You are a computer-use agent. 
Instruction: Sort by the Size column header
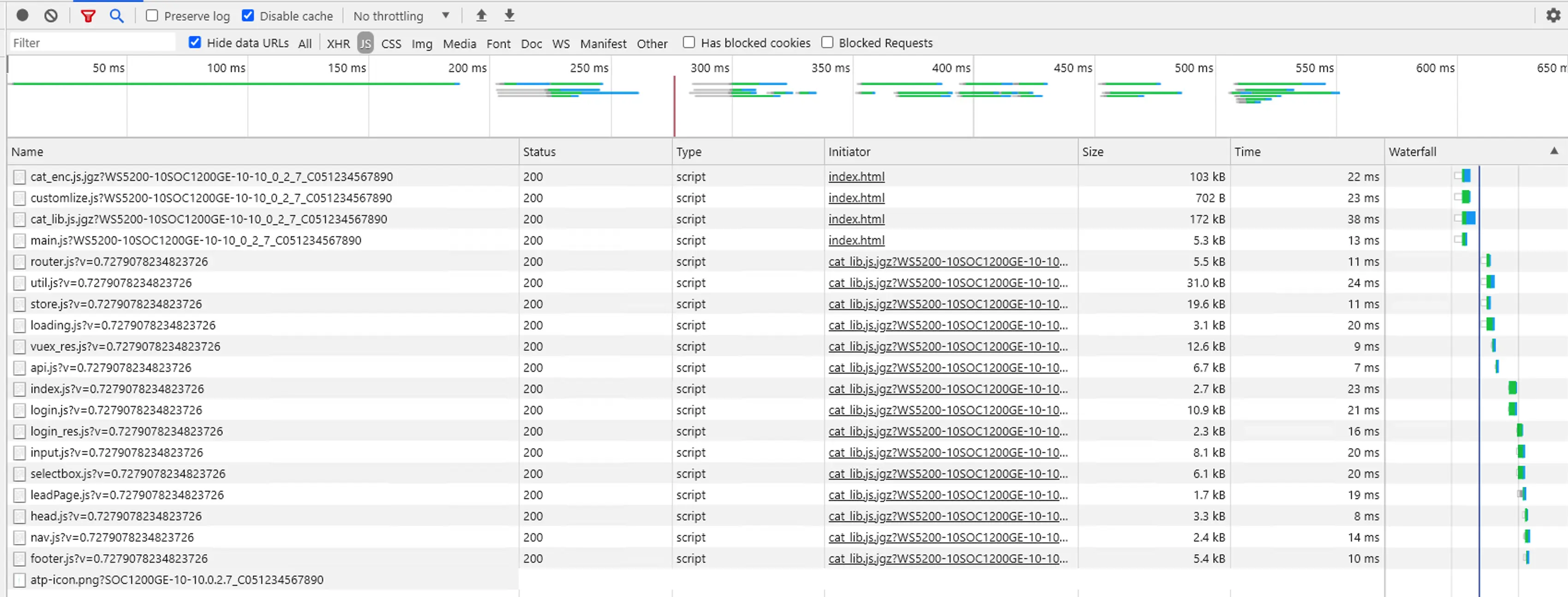point(1093,151)
